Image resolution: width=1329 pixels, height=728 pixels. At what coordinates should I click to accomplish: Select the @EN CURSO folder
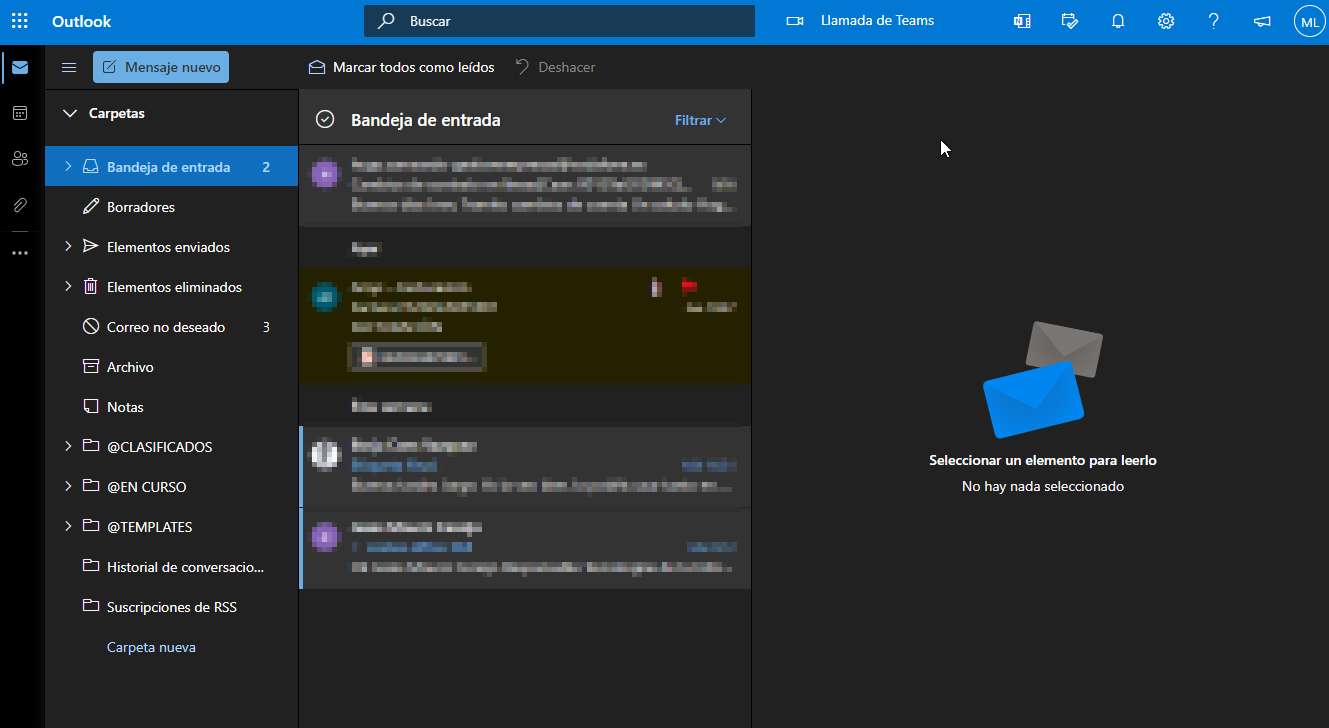(171, 487)
